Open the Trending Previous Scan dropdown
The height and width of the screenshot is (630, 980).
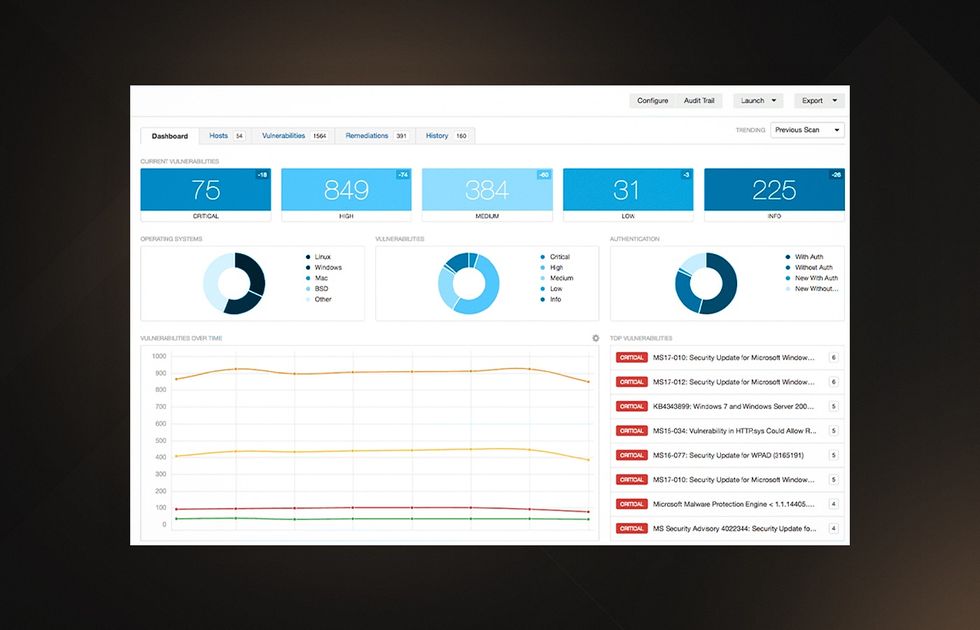point(808,130)
